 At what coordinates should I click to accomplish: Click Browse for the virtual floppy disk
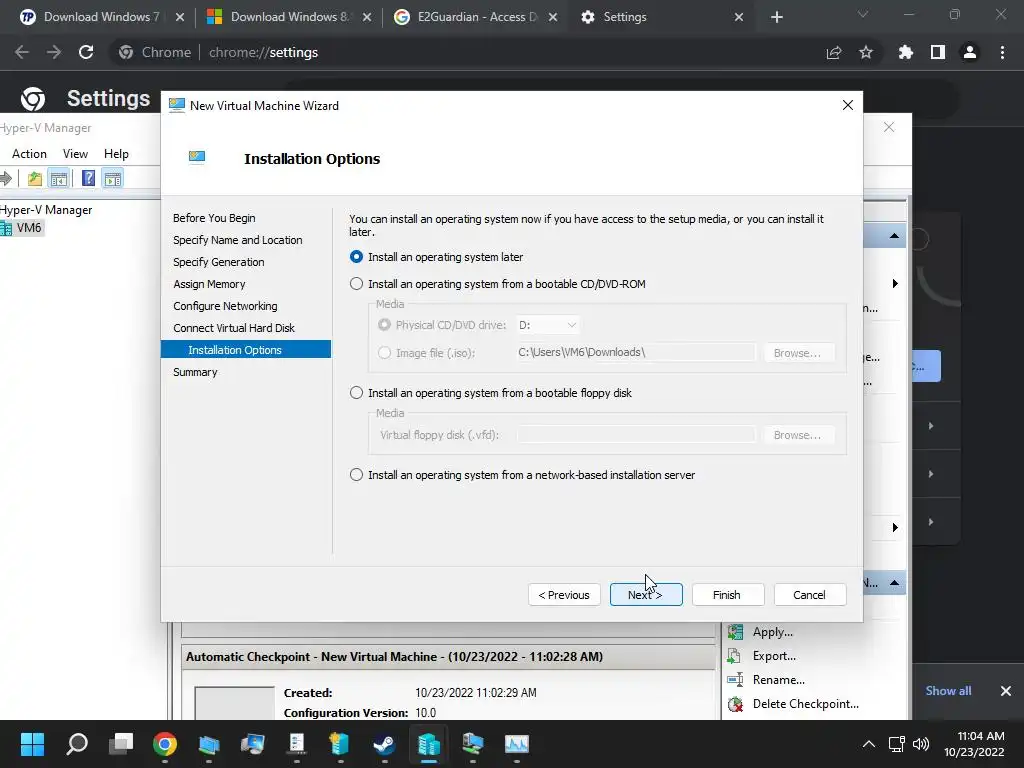[799, 435]
